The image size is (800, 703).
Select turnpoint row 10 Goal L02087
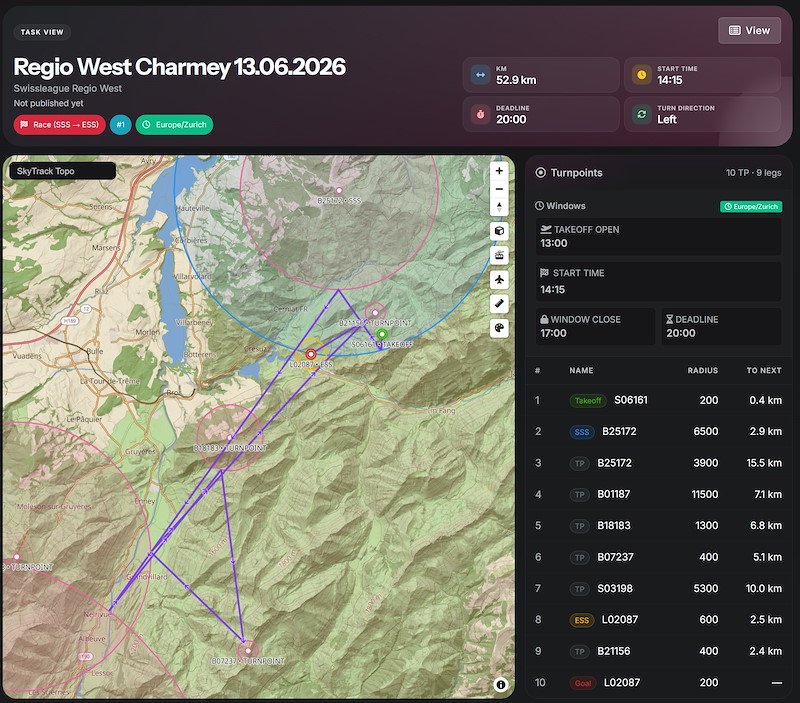pos(659,683)
